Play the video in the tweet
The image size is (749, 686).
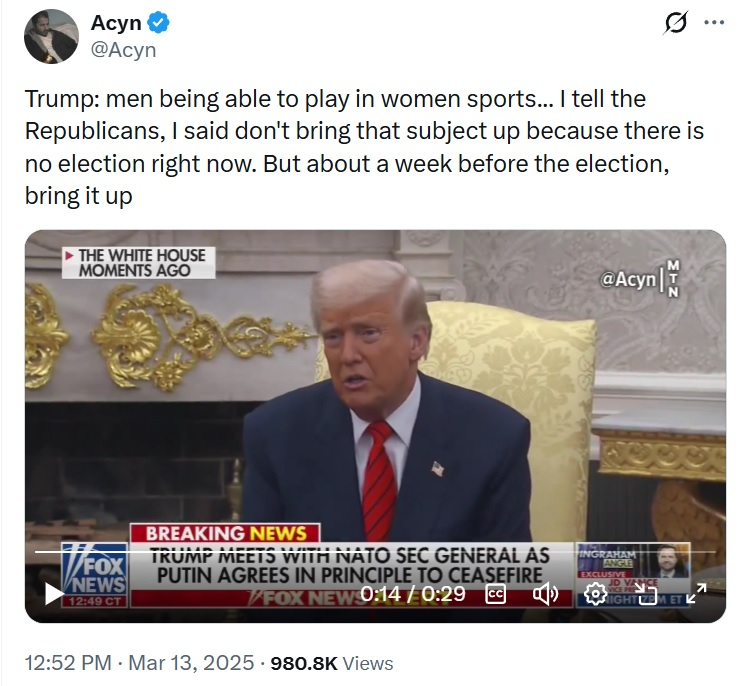(53, 594)
